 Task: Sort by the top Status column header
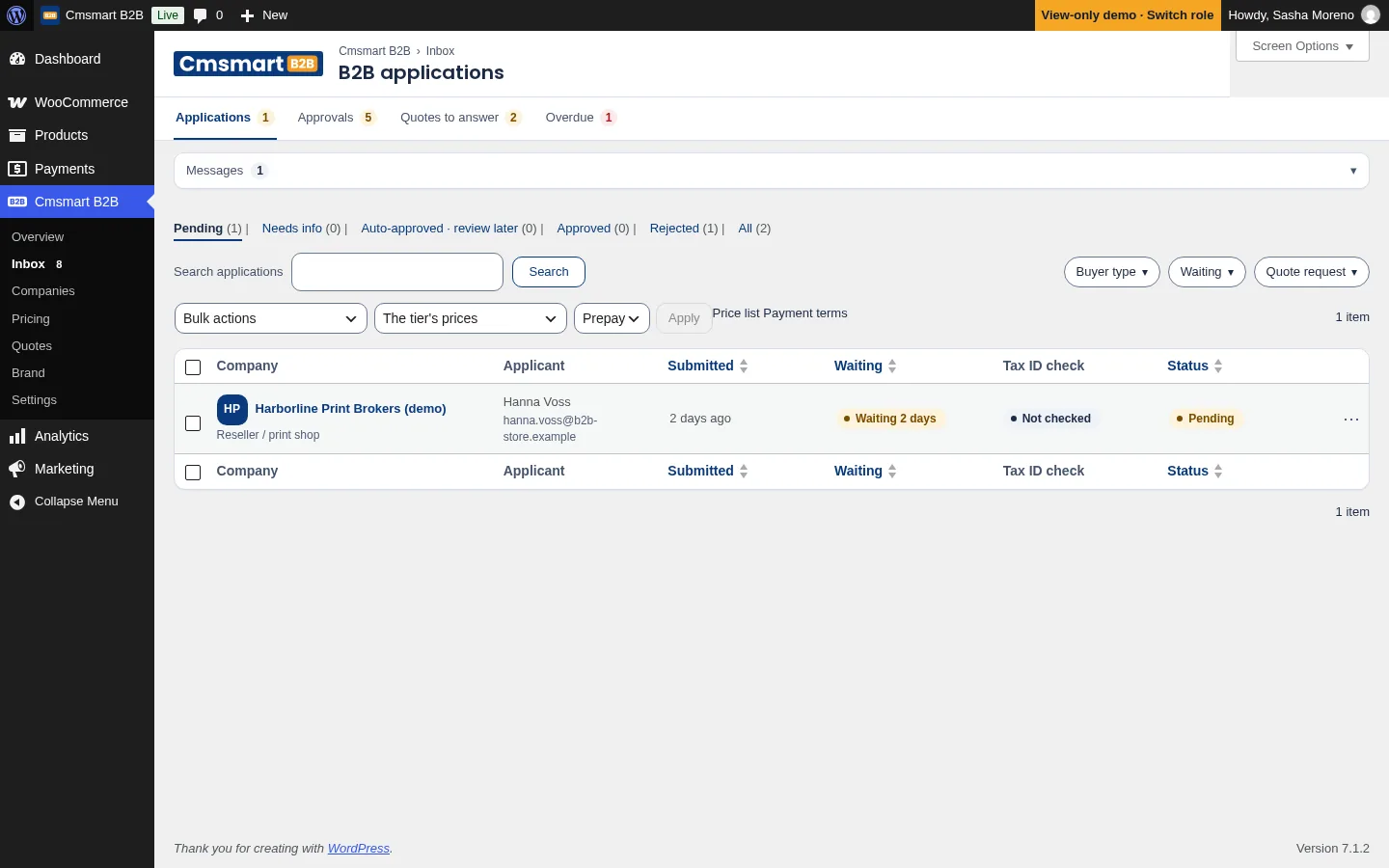[x=1194, y=366]
